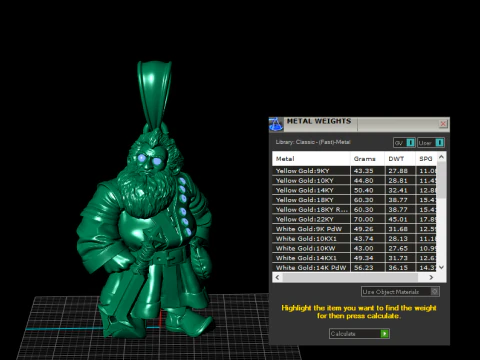The width and height of the screenshot is (480, 360).
Task: Close the Metal Weights panel
Action: pos(443,124)
